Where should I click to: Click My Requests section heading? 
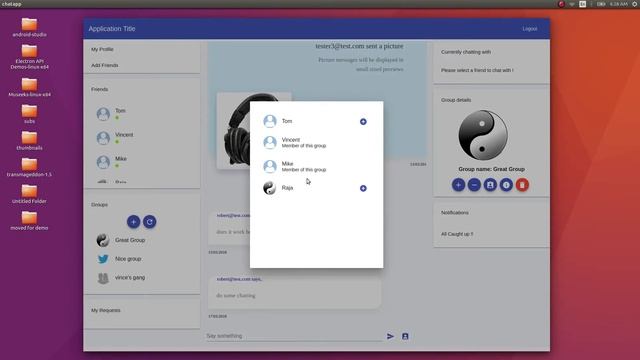click(x=106, y=310)
